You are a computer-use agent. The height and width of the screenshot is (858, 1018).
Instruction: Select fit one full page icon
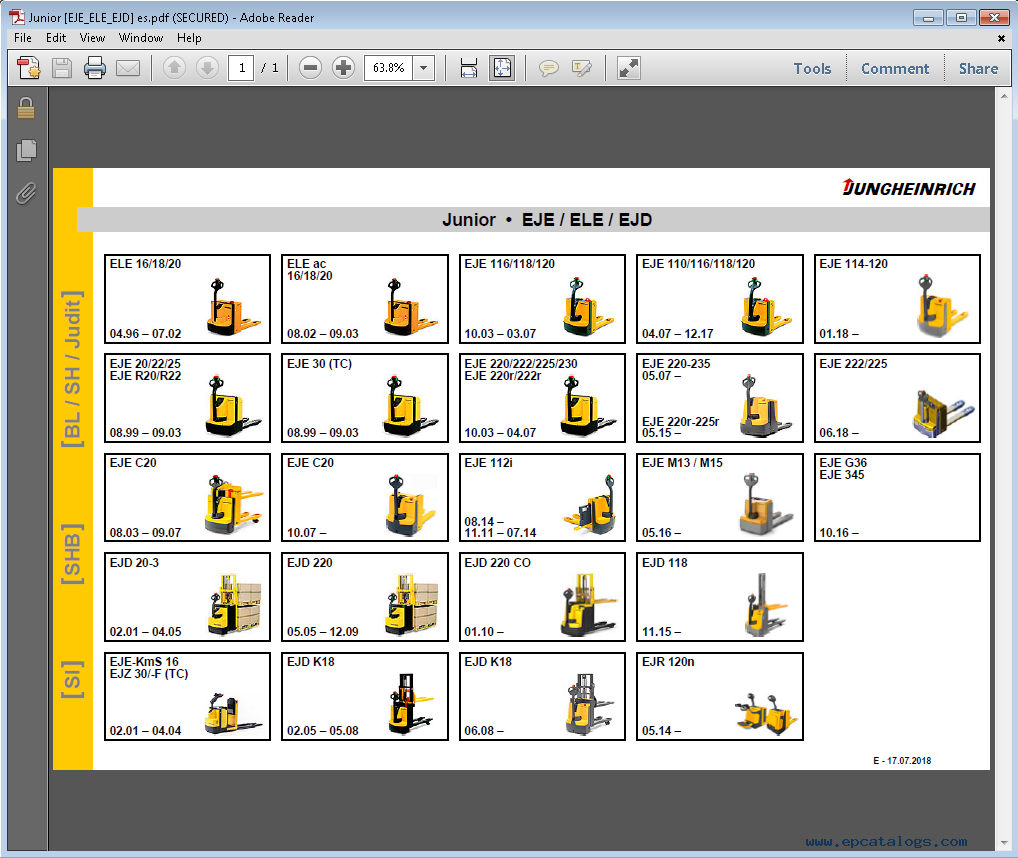tap(503, 67)
